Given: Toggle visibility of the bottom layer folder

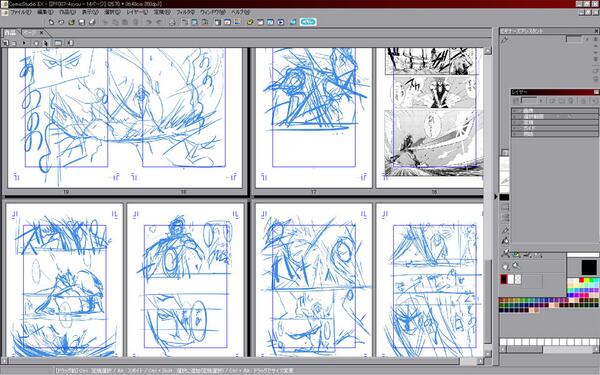Looking at the screenshot, I should tap(515, 134).
